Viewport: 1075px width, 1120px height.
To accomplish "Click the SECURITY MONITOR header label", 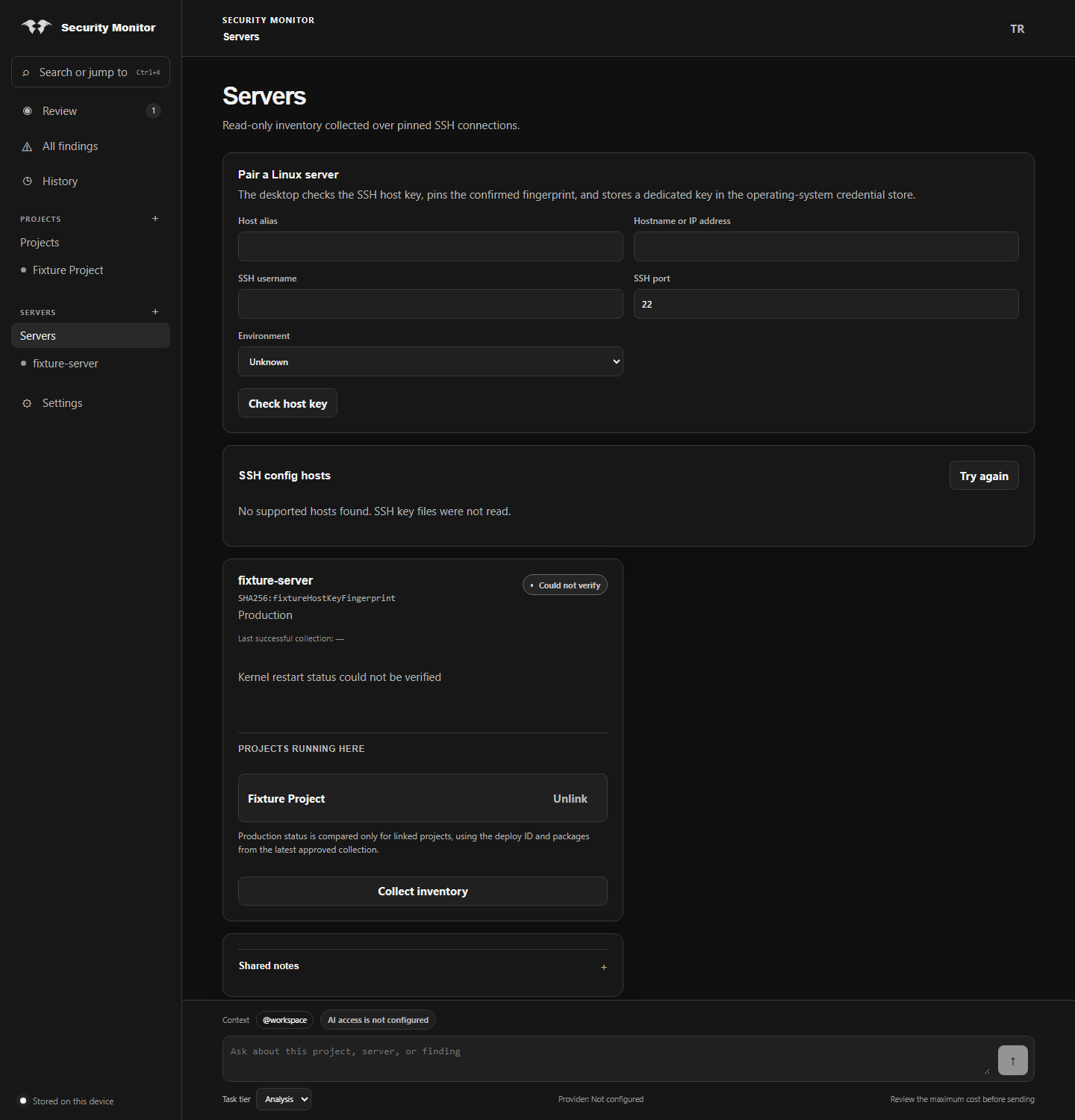I will pos(268,20).
